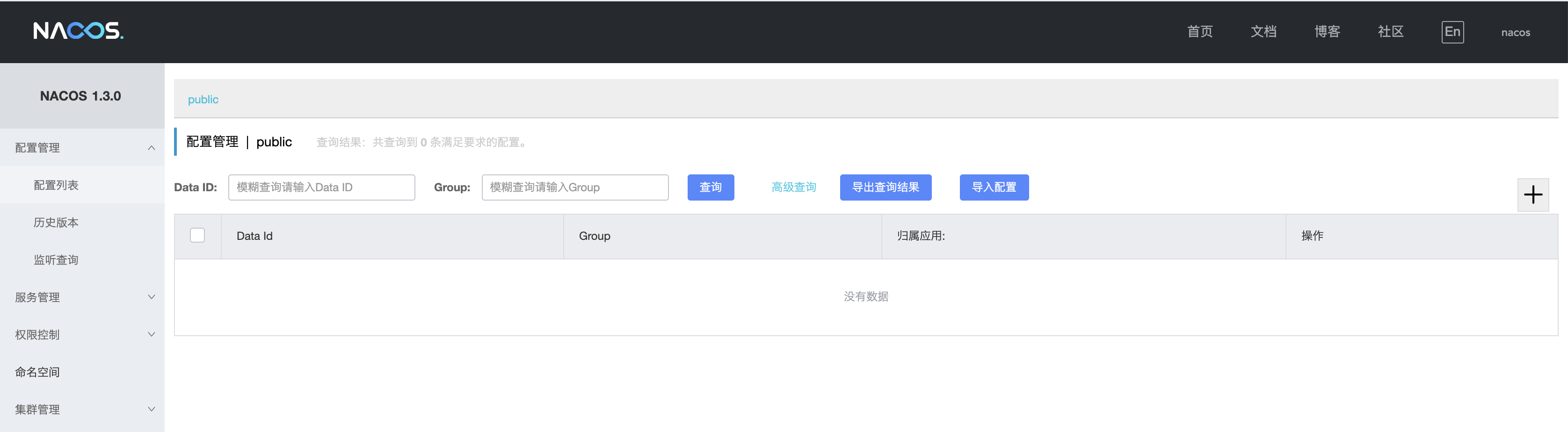
Task: Switch language with the En button
Action: tap(1452, 32)
